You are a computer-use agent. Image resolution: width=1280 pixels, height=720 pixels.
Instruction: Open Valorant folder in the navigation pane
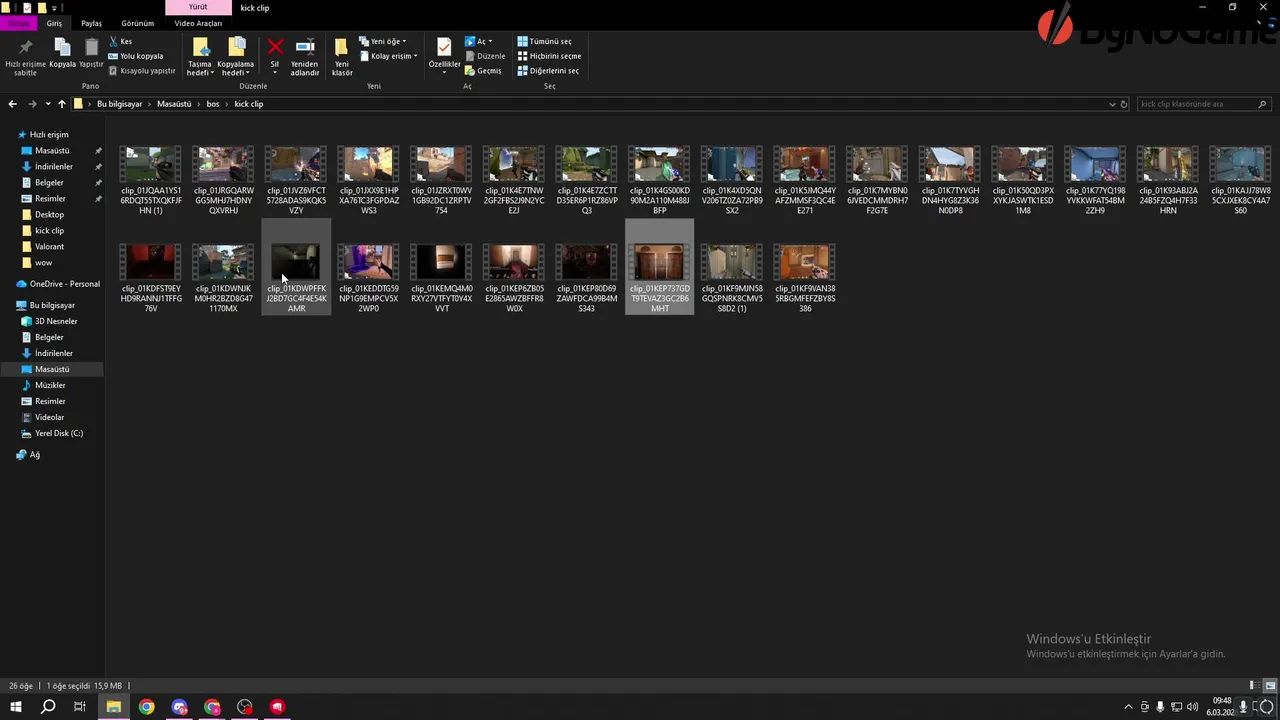49,246
